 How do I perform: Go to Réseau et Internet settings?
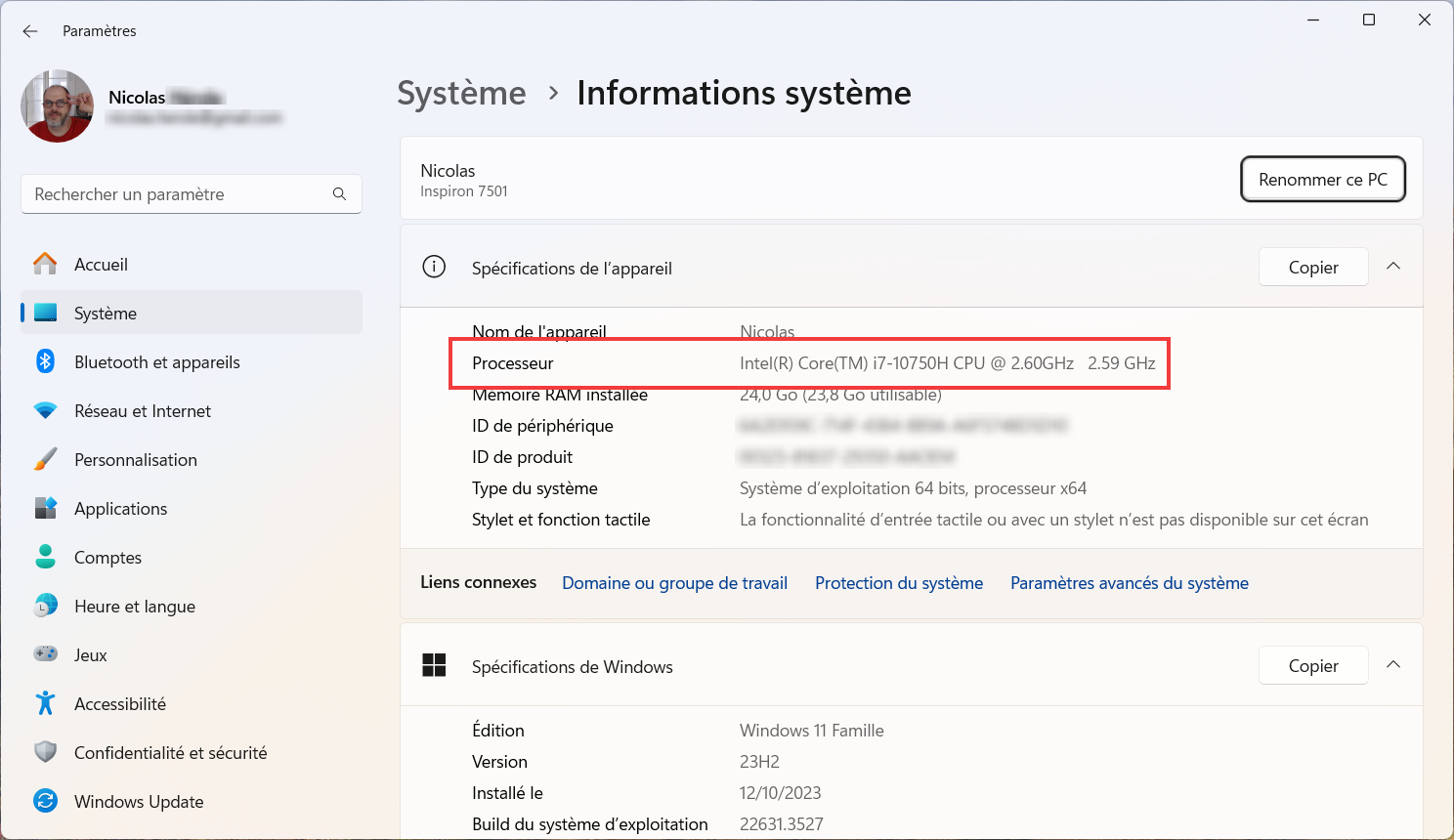[192, 411]
